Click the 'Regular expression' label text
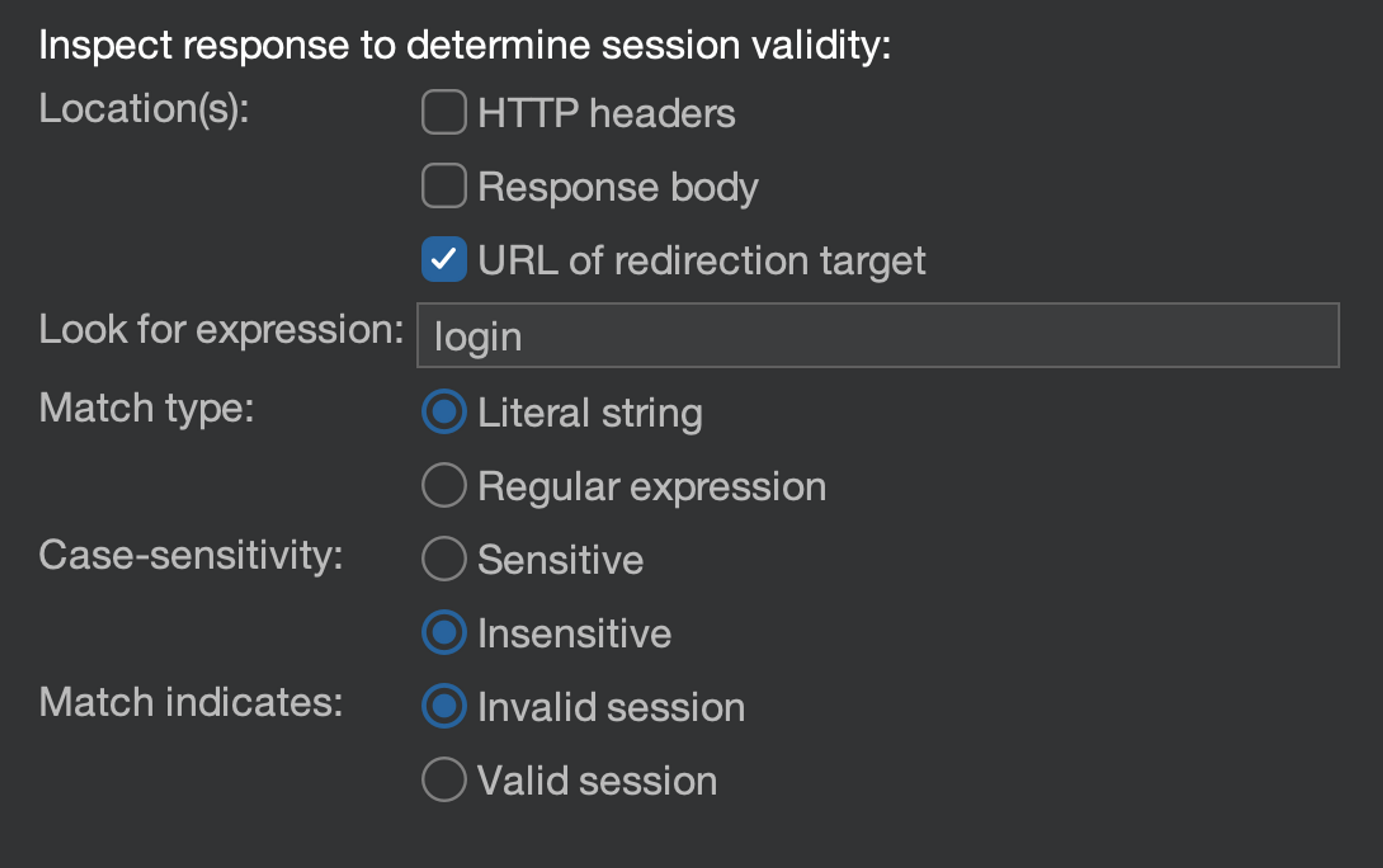Viewport: 1383px width, 868px height. [652, 486]
